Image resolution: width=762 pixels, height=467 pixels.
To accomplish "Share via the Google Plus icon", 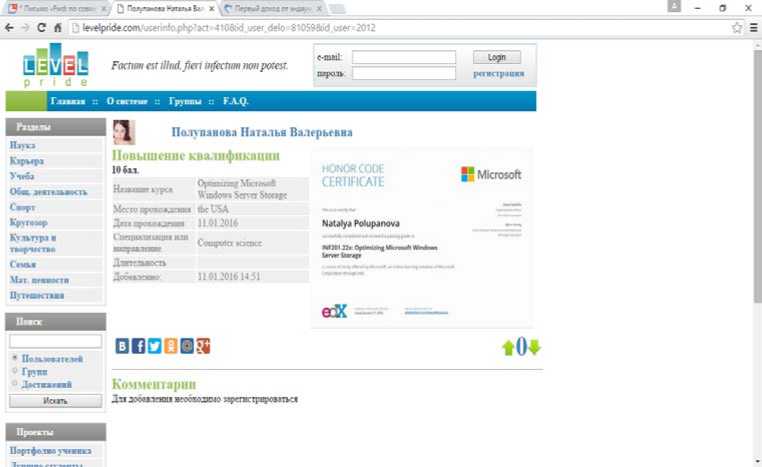I will tap(203, 346).
